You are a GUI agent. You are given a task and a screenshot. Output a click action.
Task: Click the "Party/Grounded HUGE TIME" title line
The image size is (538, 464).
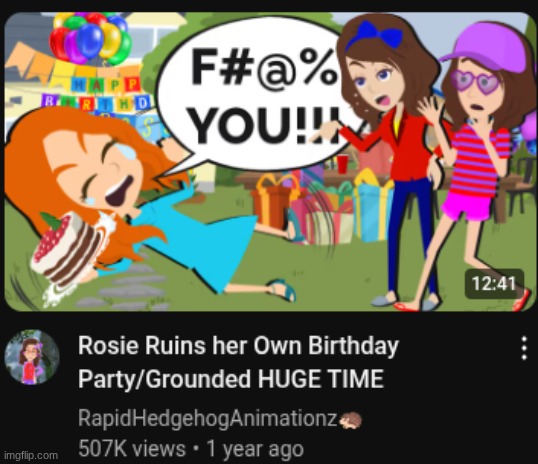pyautogui.click(x=231, y=379)
